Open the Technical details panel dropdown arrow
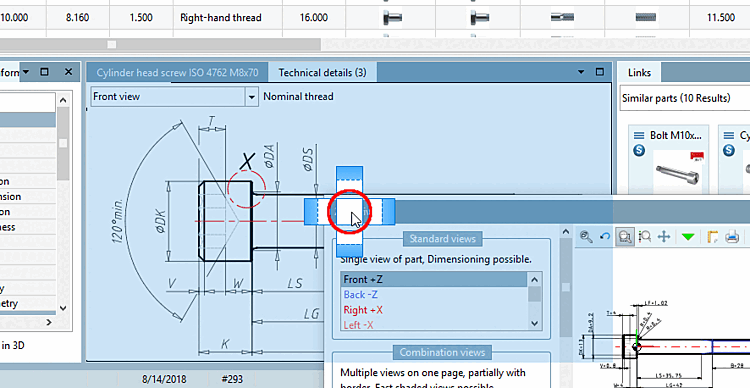The width and height of the screenshot is (750, 388). tap(581, 72)
